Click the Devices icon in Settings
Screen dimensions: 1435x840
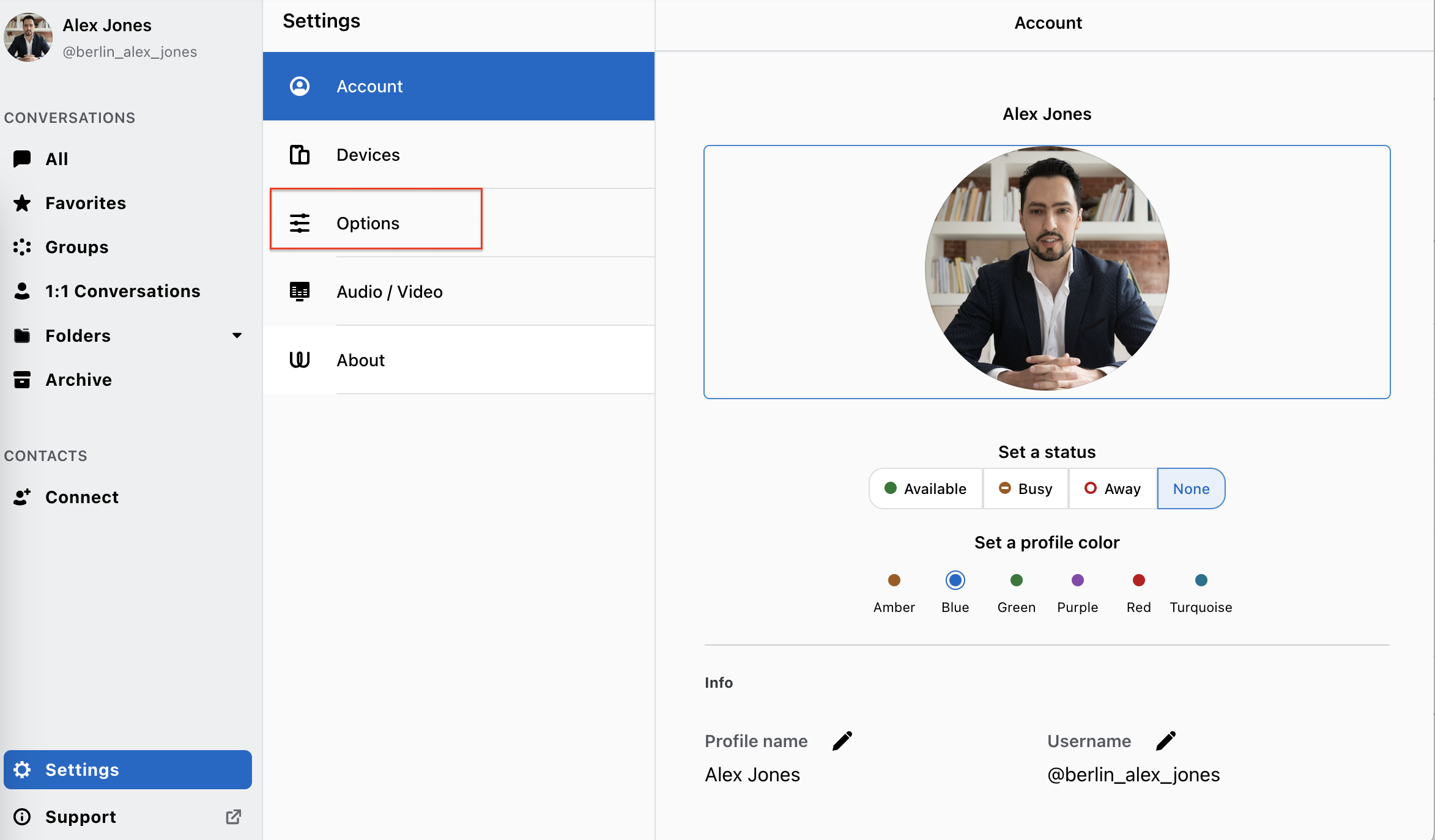(300, 155)
